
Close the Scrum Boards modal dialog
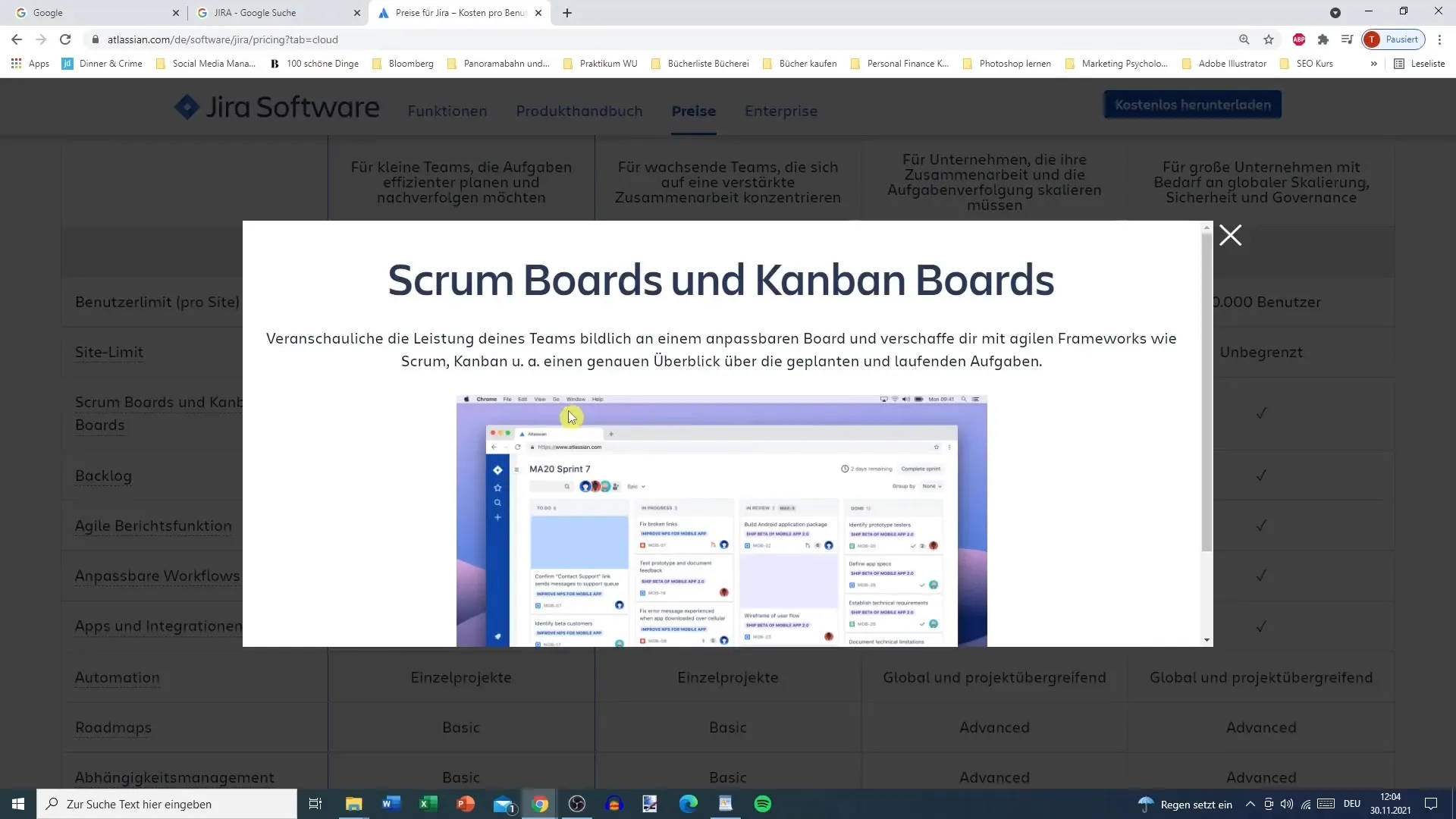coord(1229,235)
